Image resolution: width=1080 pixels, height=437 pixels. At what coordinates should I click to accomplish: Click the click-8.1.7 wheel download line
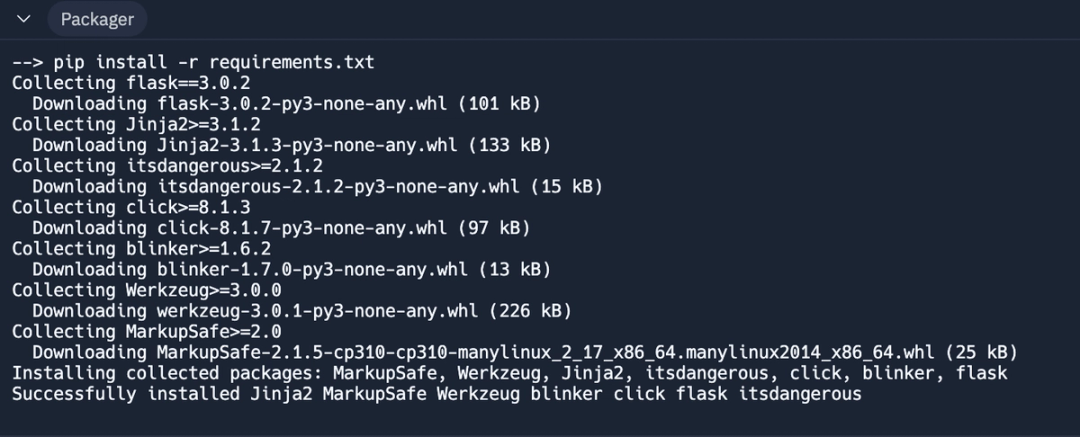pyautogui.click(x=282, y=227)
